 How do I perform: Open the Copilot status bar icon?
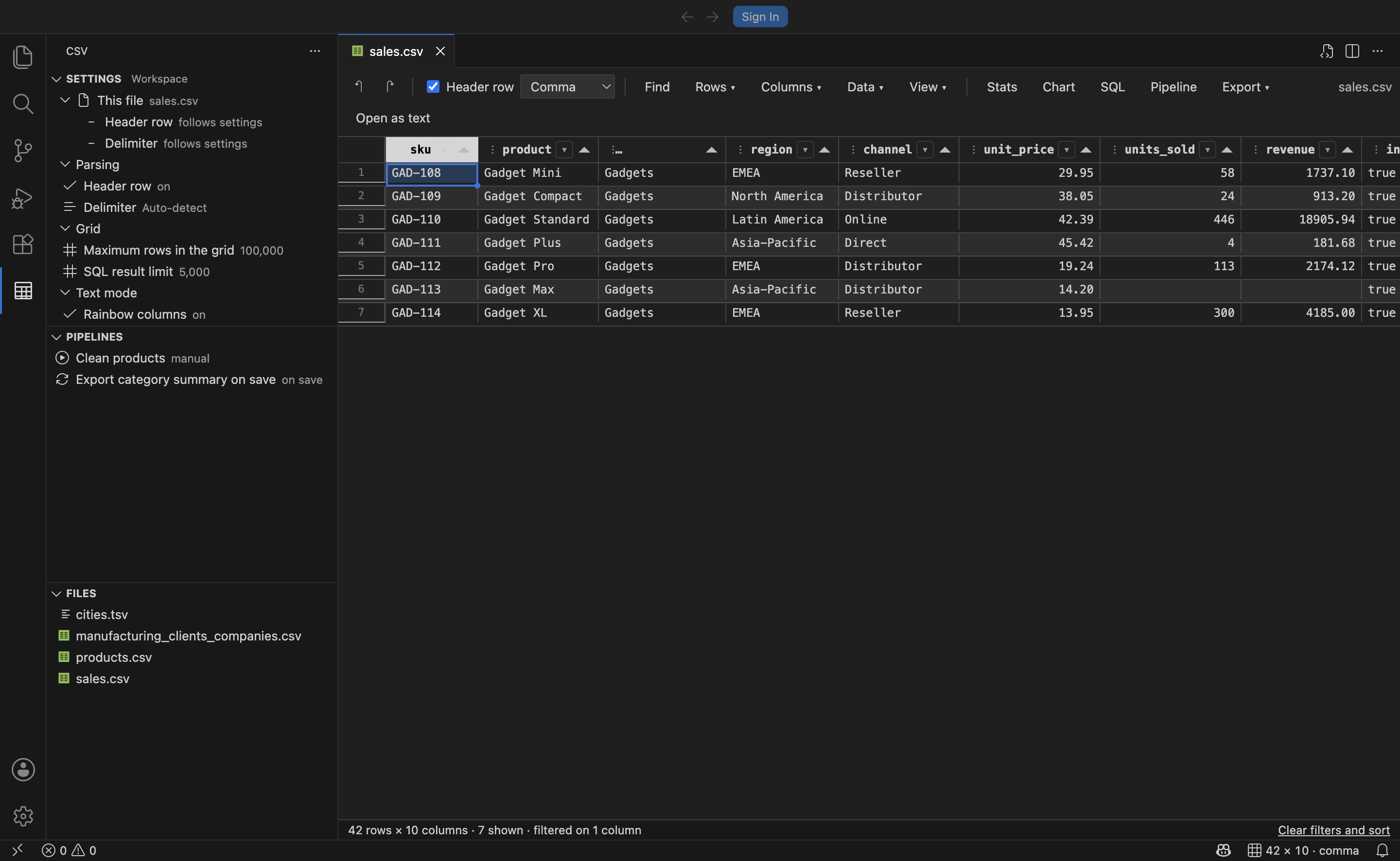[1224, 850]
